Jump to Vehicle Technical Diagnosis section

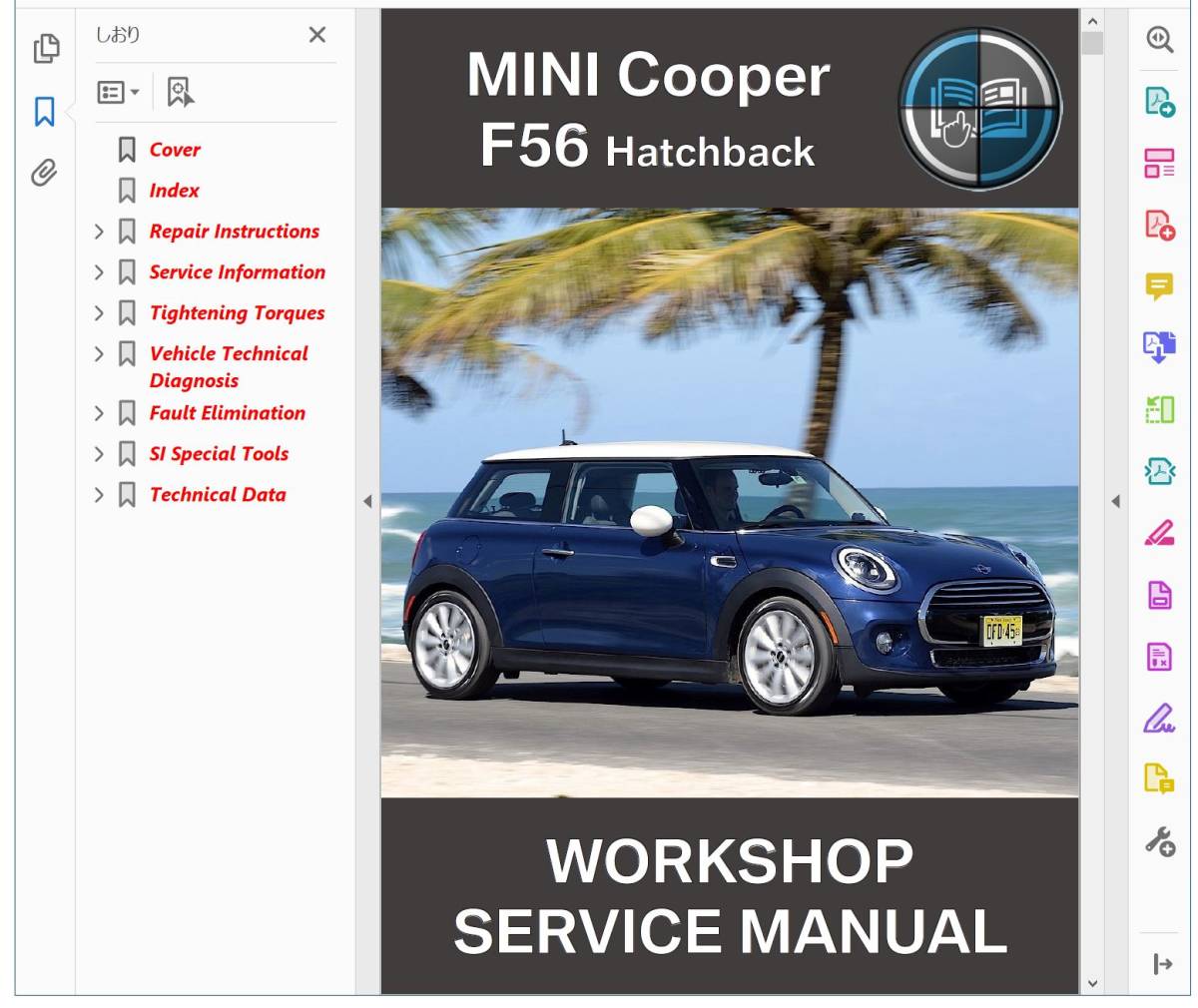point(229,367)
